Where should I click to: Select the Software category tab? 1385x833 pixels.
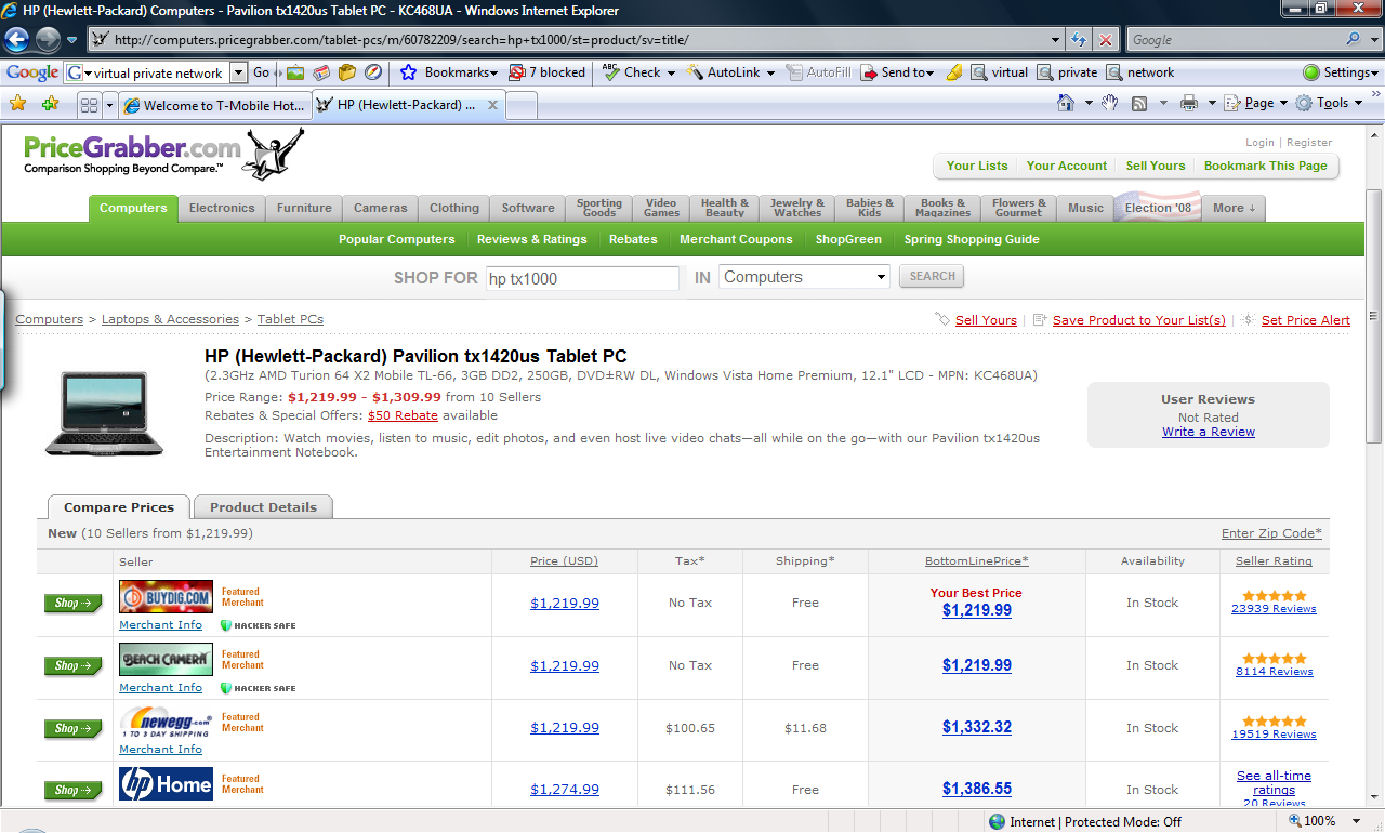(528, 208)
